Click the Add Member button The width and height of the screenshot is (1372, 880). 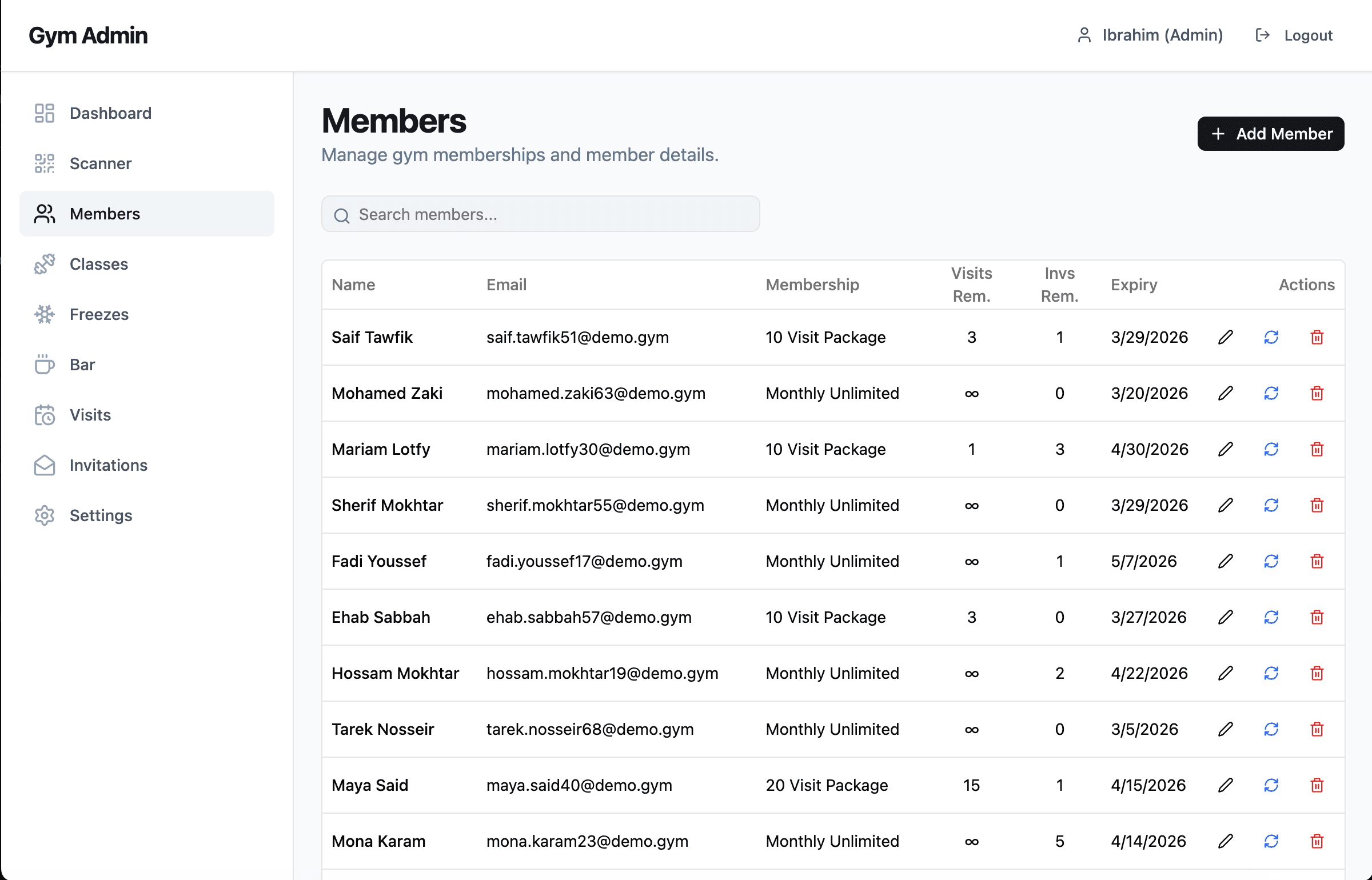(x=1271, y=134)
